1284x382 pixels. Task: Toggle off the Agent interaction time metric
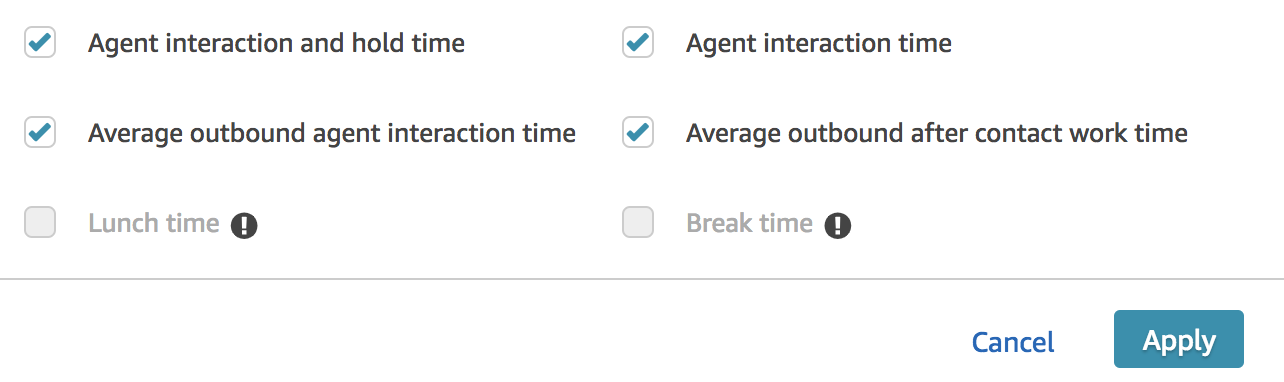pos(638,43)
